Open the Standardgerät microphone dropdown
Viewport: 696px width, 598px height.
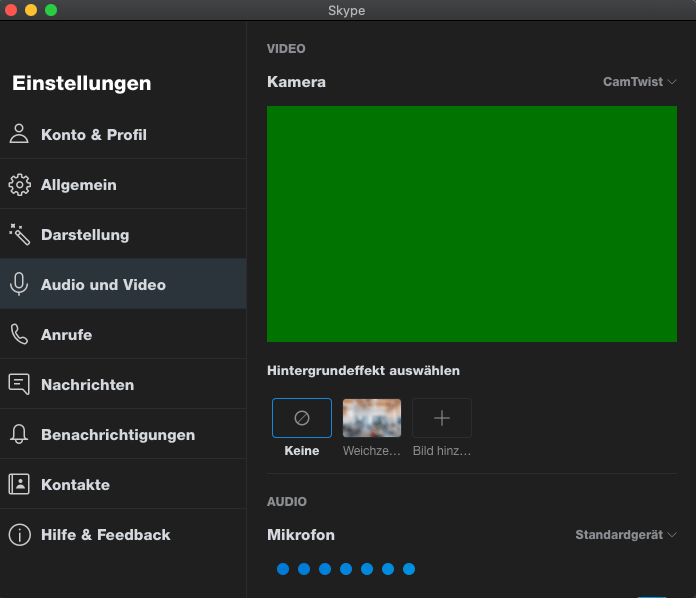[x=625, y=535]
